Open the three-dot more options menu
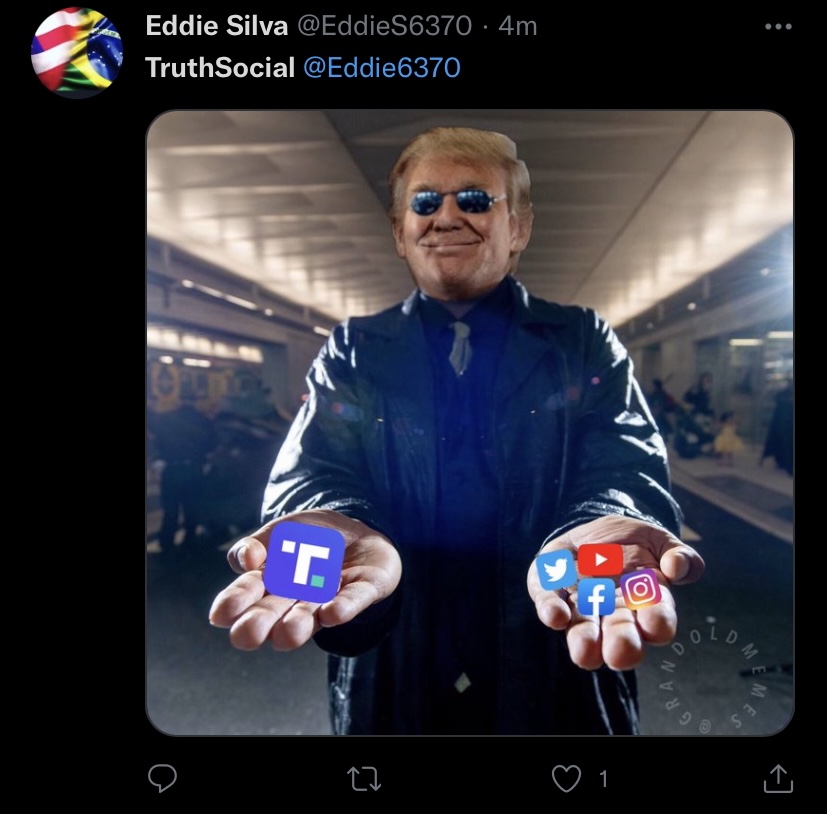The width and height of the screenshot is (827, 814). pyautogui.click(x=778, y=26)
